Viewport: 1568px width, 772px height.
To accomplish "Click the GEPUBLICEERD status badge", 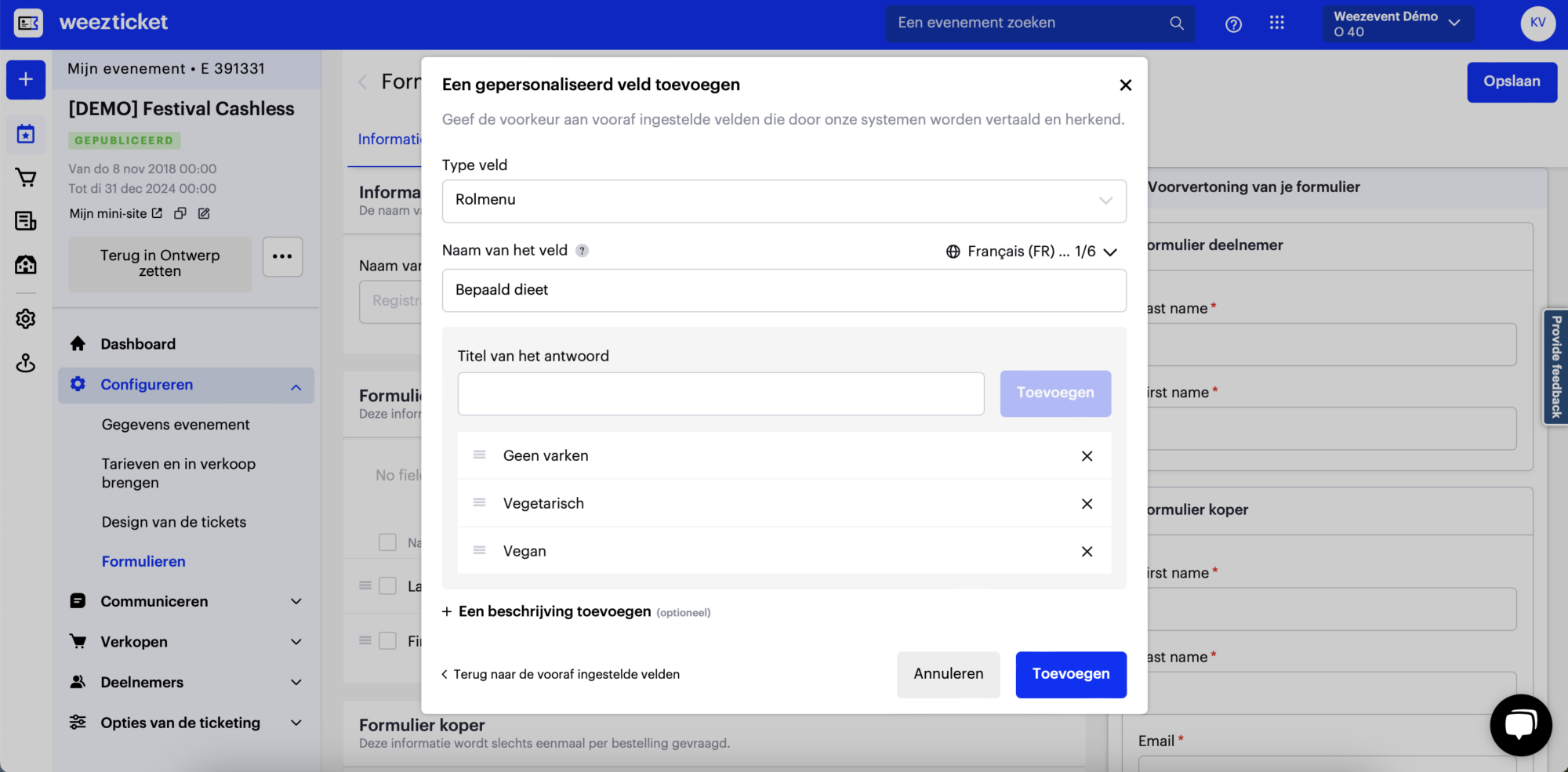I will coord(124,140).
